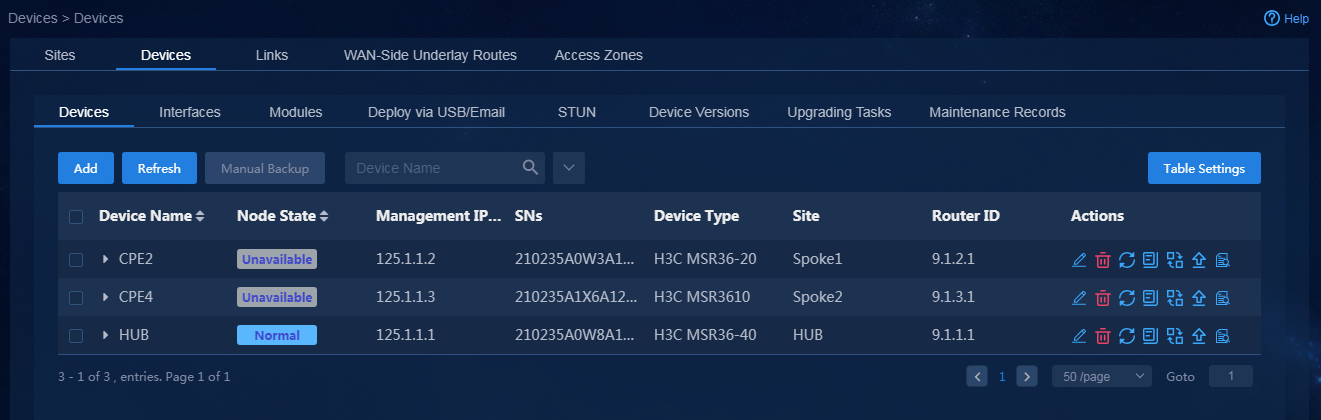1321x420 pixels.
Task: Open the 50 /page dropdown
Action: coord(1102,376)
